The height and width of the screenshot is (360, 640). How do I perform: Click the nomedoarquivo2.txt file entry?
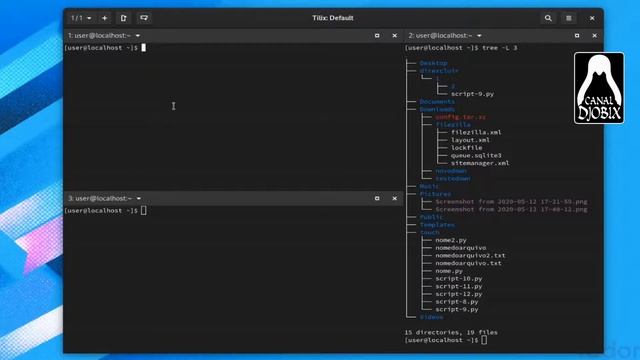point(470,256)
